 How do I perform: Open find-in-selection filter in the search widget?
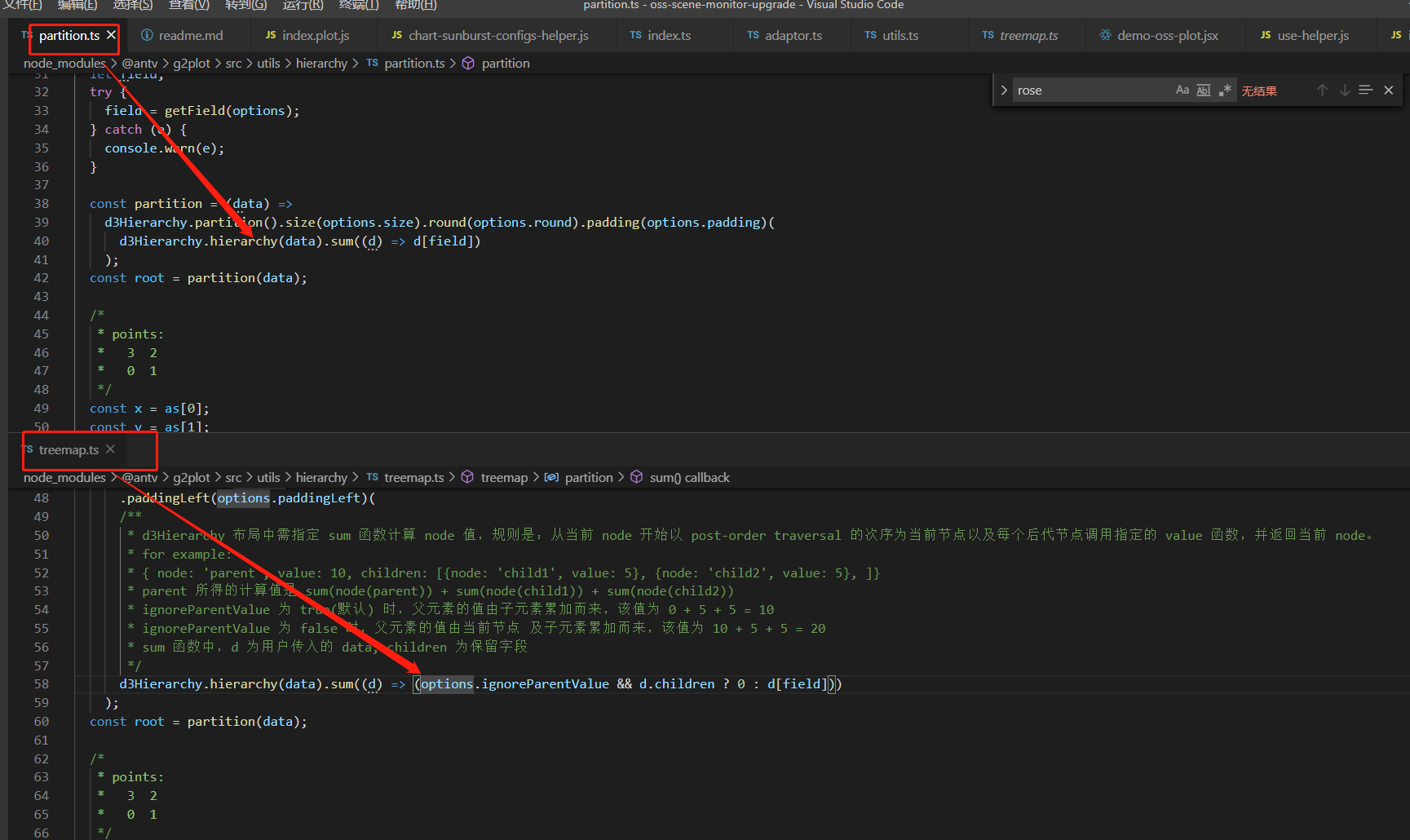coord(1366,90)
